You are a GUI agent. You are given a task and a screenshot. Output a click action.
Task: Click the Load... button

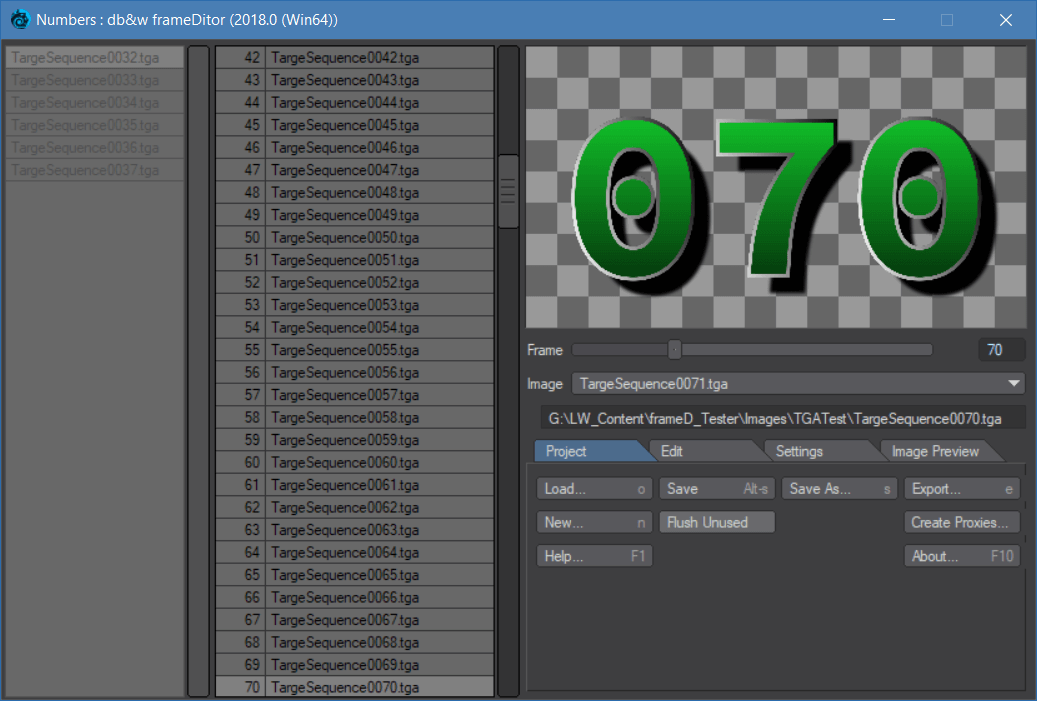[x=594, y=489]
